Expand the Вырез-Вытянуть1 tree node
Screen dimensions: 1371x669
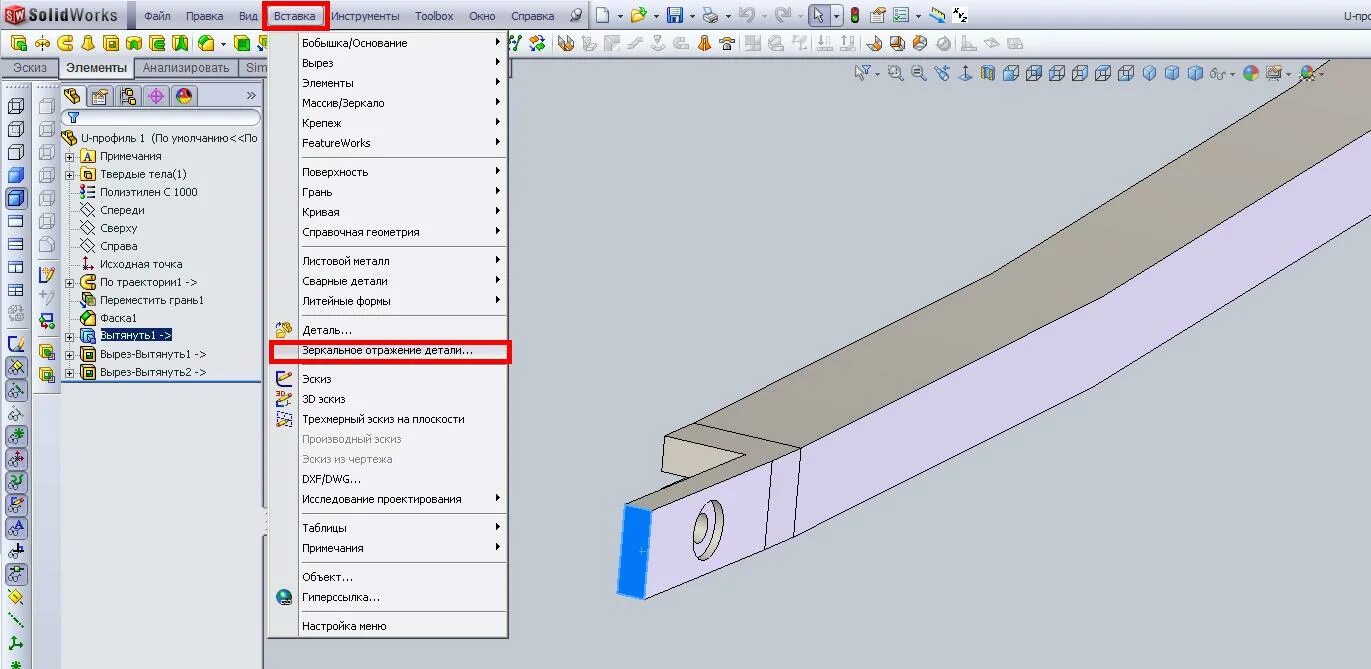pos(69,354)
